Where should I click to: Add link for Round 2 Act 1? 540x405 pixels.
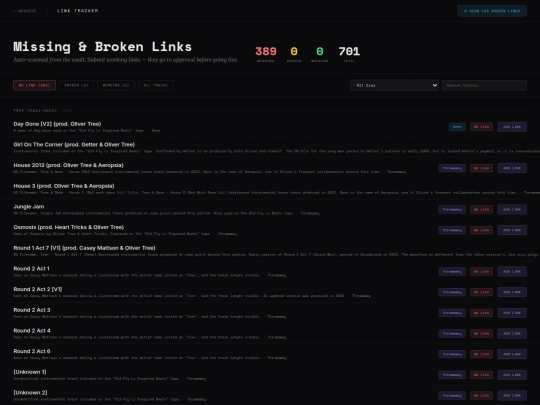click(x=512, y=271)
